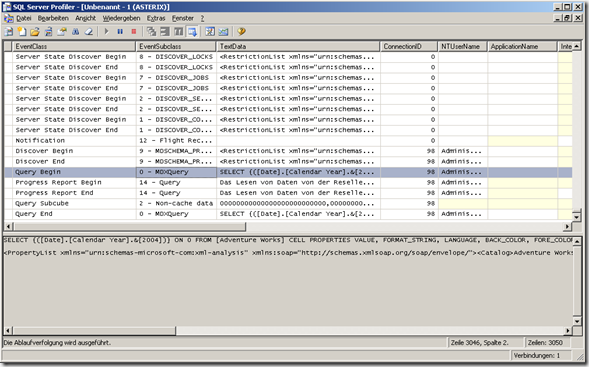Select the Progress Report Begin row

(x=288, y=183)
